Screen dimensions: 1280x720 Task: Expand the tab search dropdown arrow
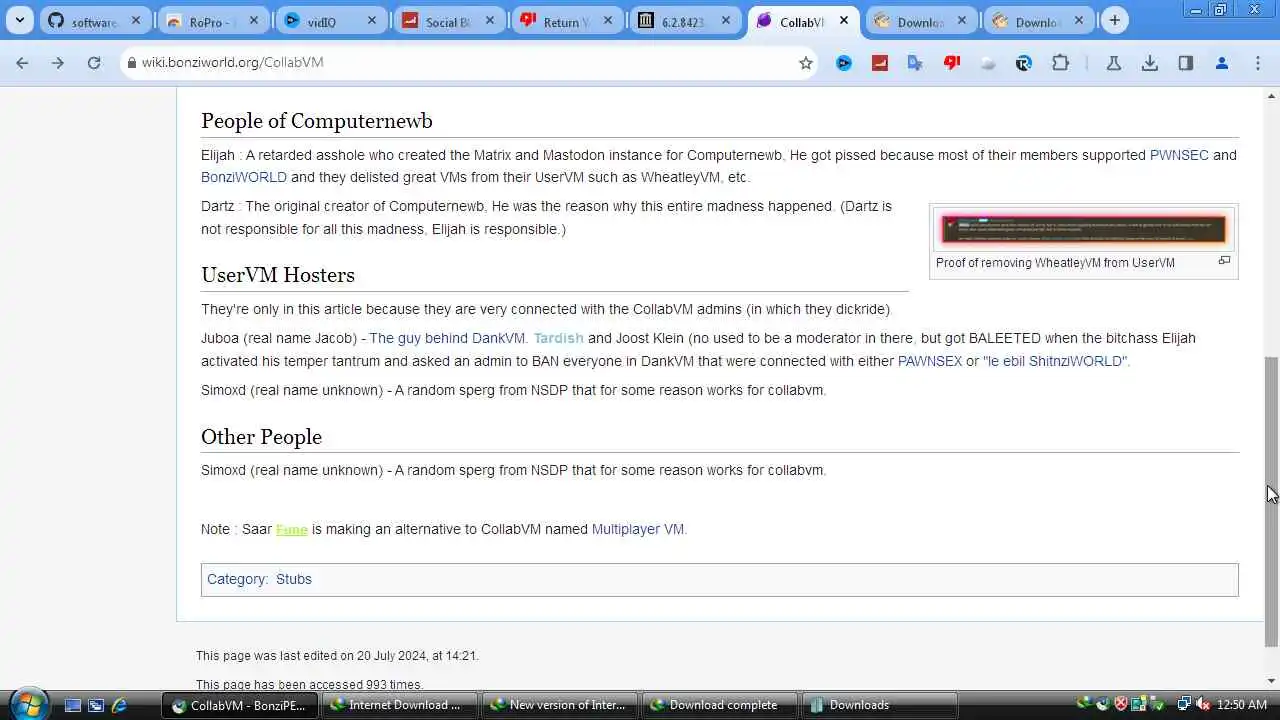[19, 20]
